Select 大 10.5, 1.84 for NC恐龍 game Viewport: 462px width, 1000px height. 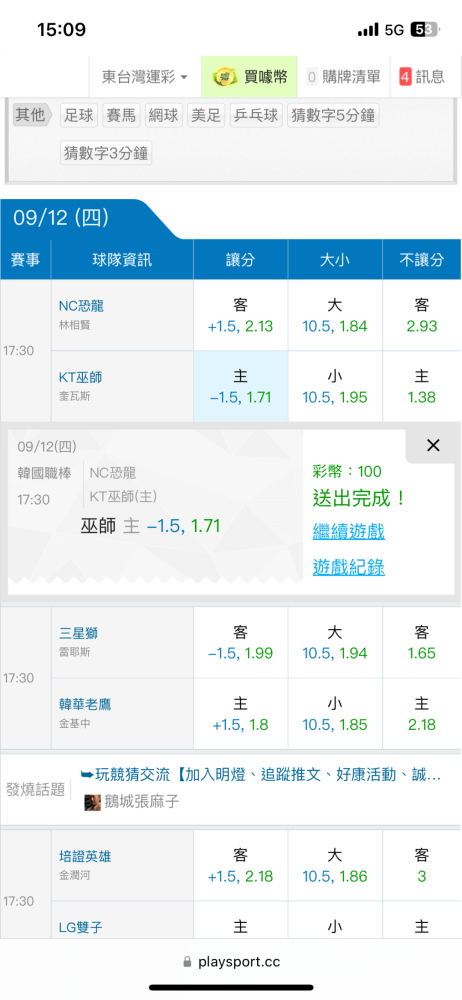pos(335,316)
